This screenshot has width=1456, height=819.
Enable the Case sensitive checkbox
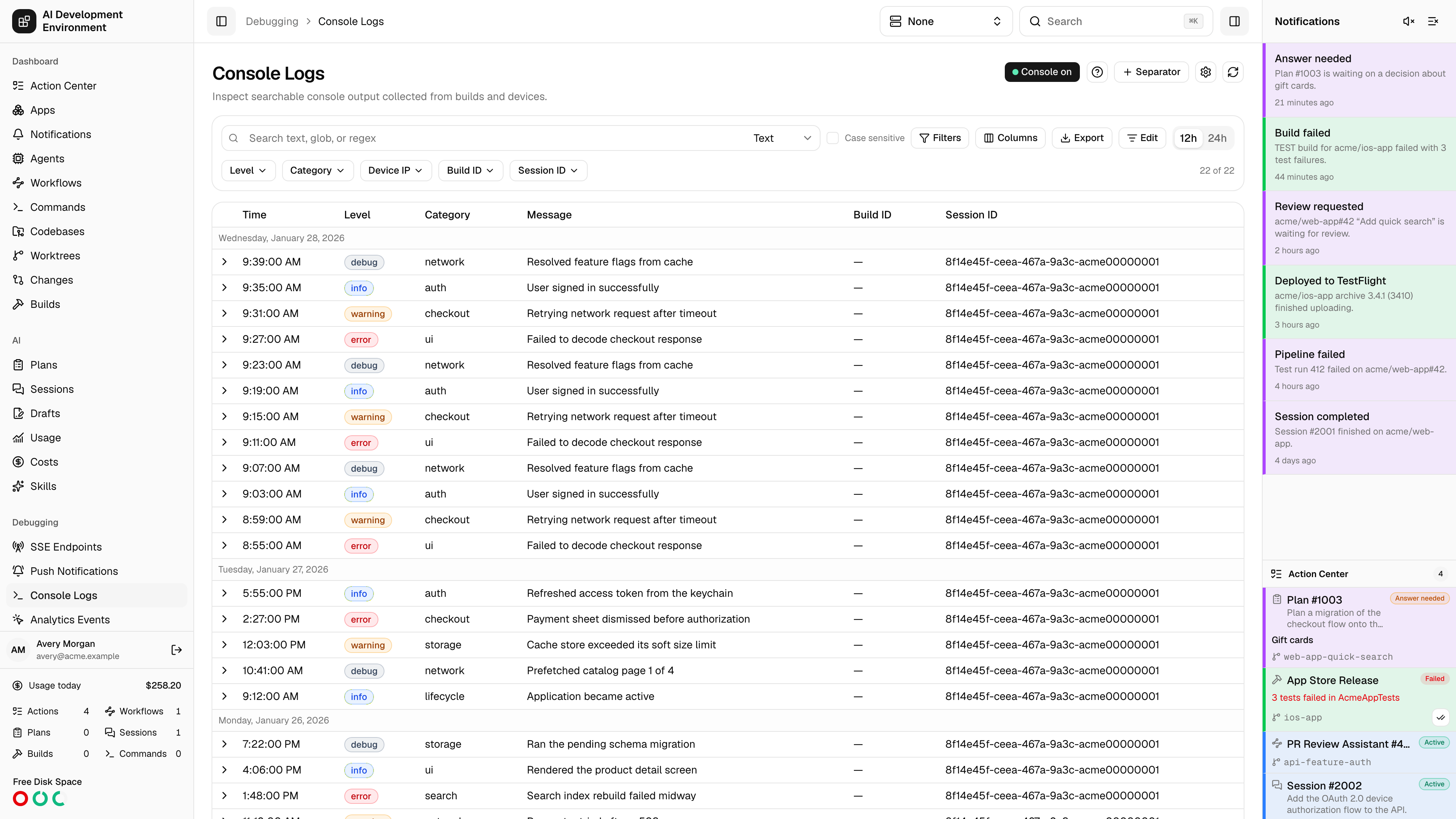(832, 138)
